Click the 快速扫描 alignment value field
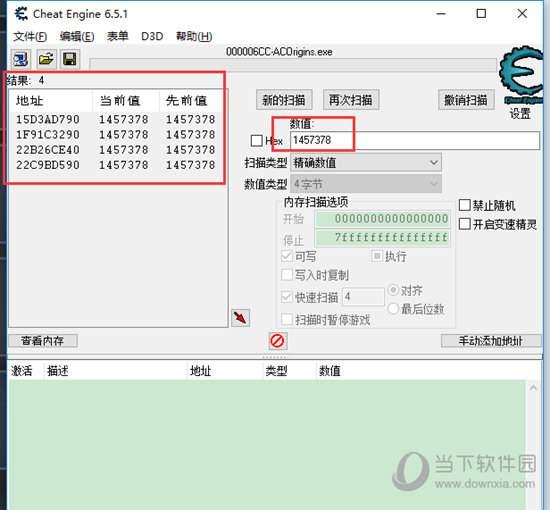The image size is (550, 510). coord(363,297)
